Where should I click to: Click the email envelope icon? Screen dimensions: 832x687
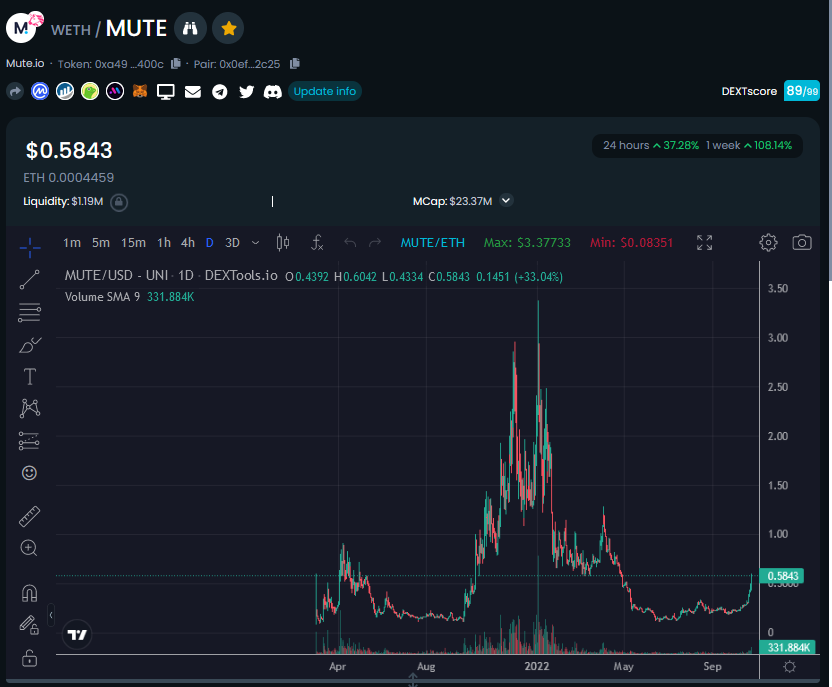(193, 92)
